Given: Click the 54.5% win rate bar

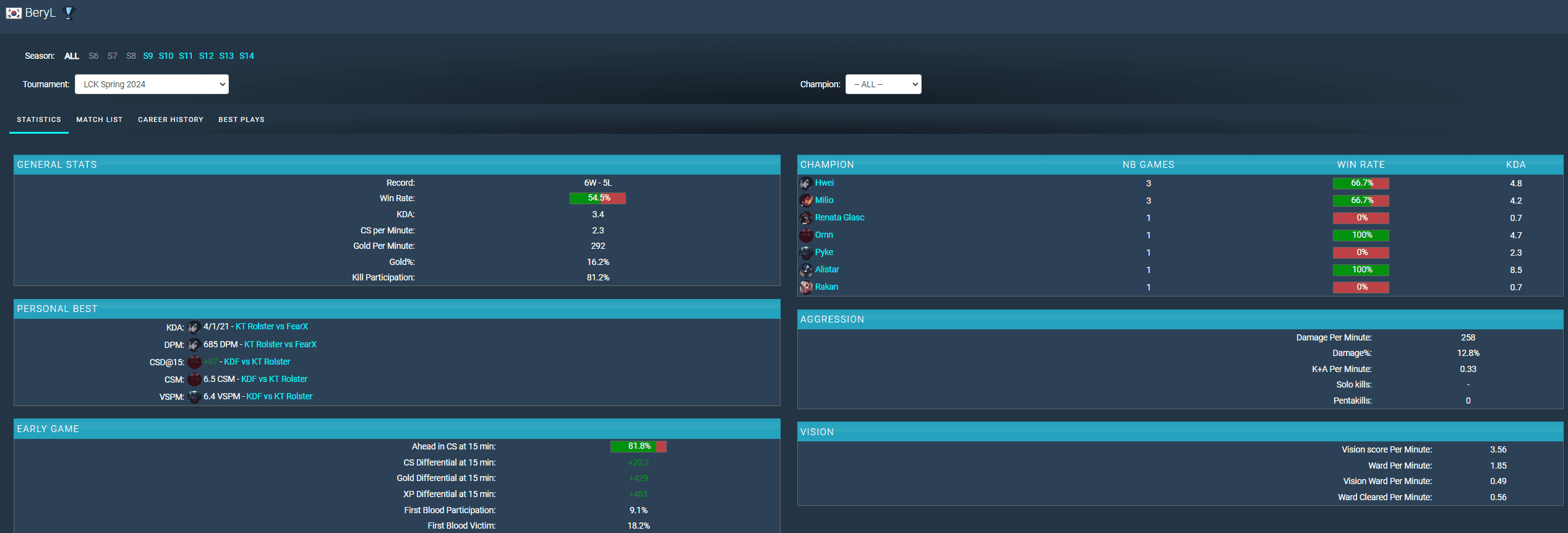Looking at the screenshot, I should click(598, 198).
